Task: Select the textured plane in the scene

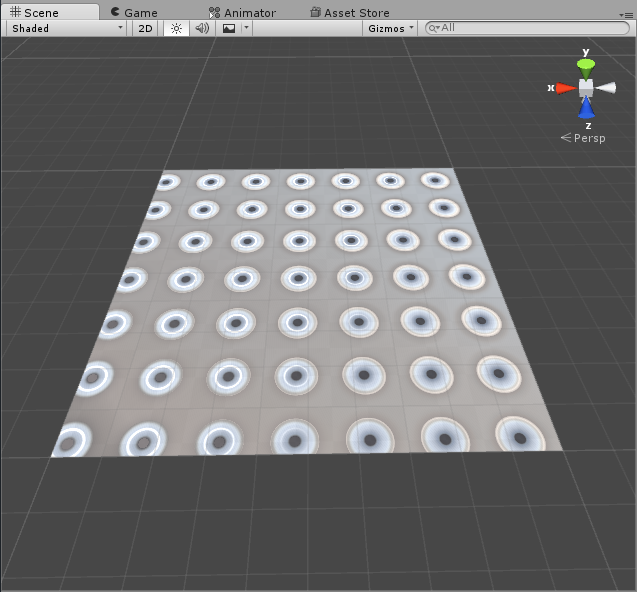Action: coord(306,311)
